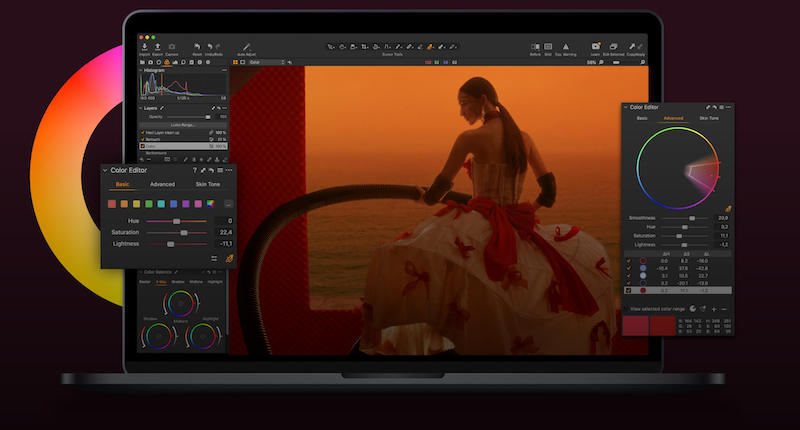Click the Auto Adjust wand icon
Image resolution: width=800 pixels, height=430 pixels.
point(244,46)
